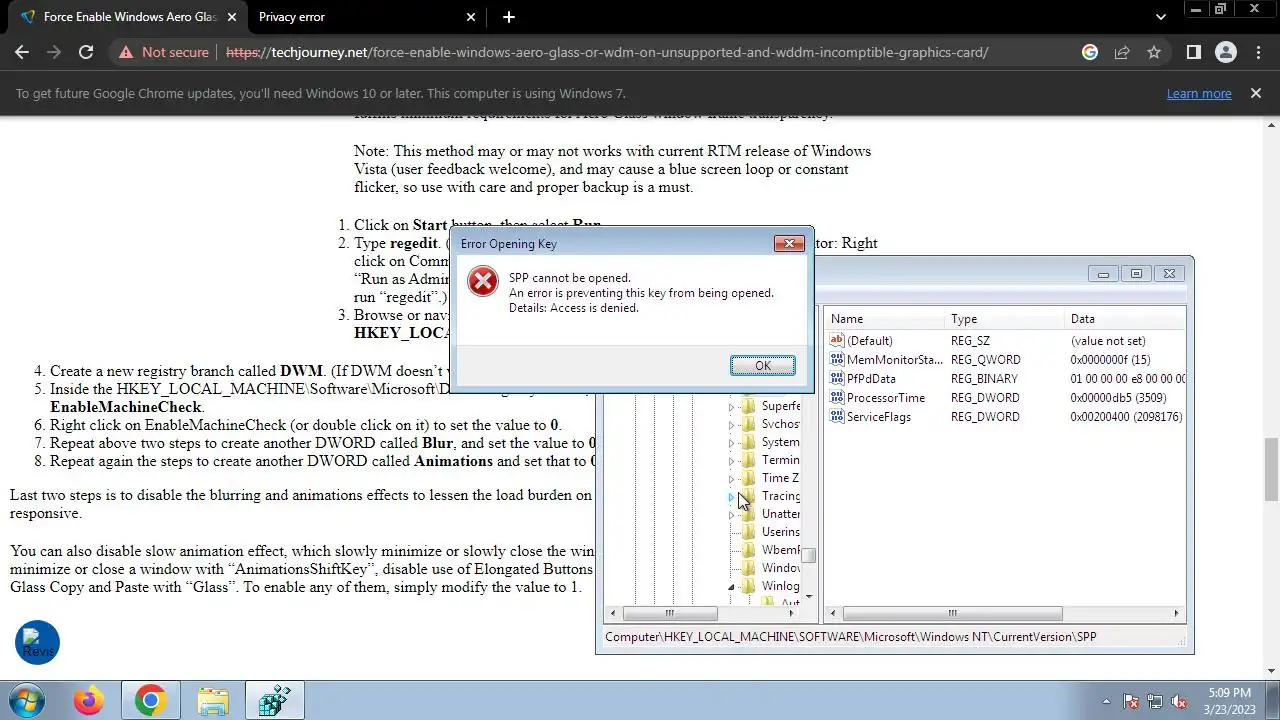Viewport: 1280px width, 720px height.
Task: Open the Windows Start menu
Action: (x=25, y=701)
